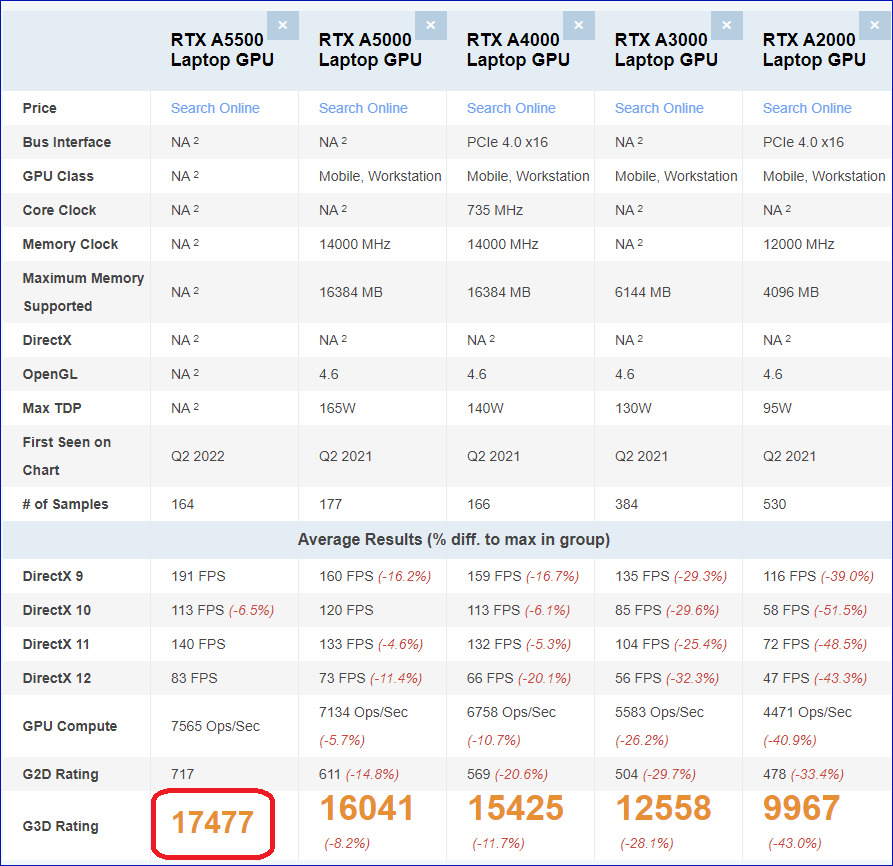The height and width of the screenshot is (866, 893).
Task: Click the 478 G2D Rating value
Action: [775, 774]
